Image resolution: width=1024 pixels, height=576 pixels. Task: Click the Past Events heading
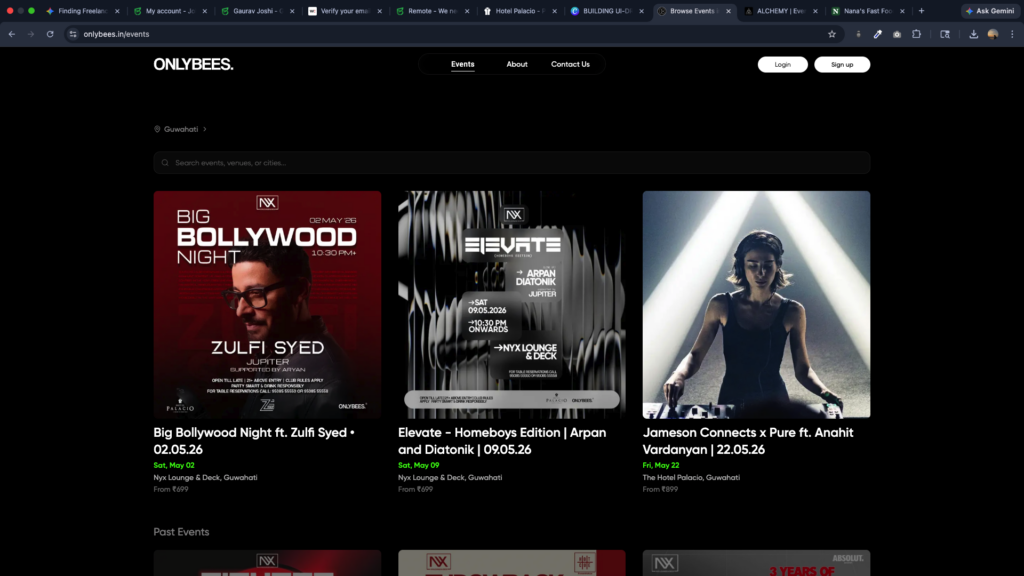click(x=181, y=532)
